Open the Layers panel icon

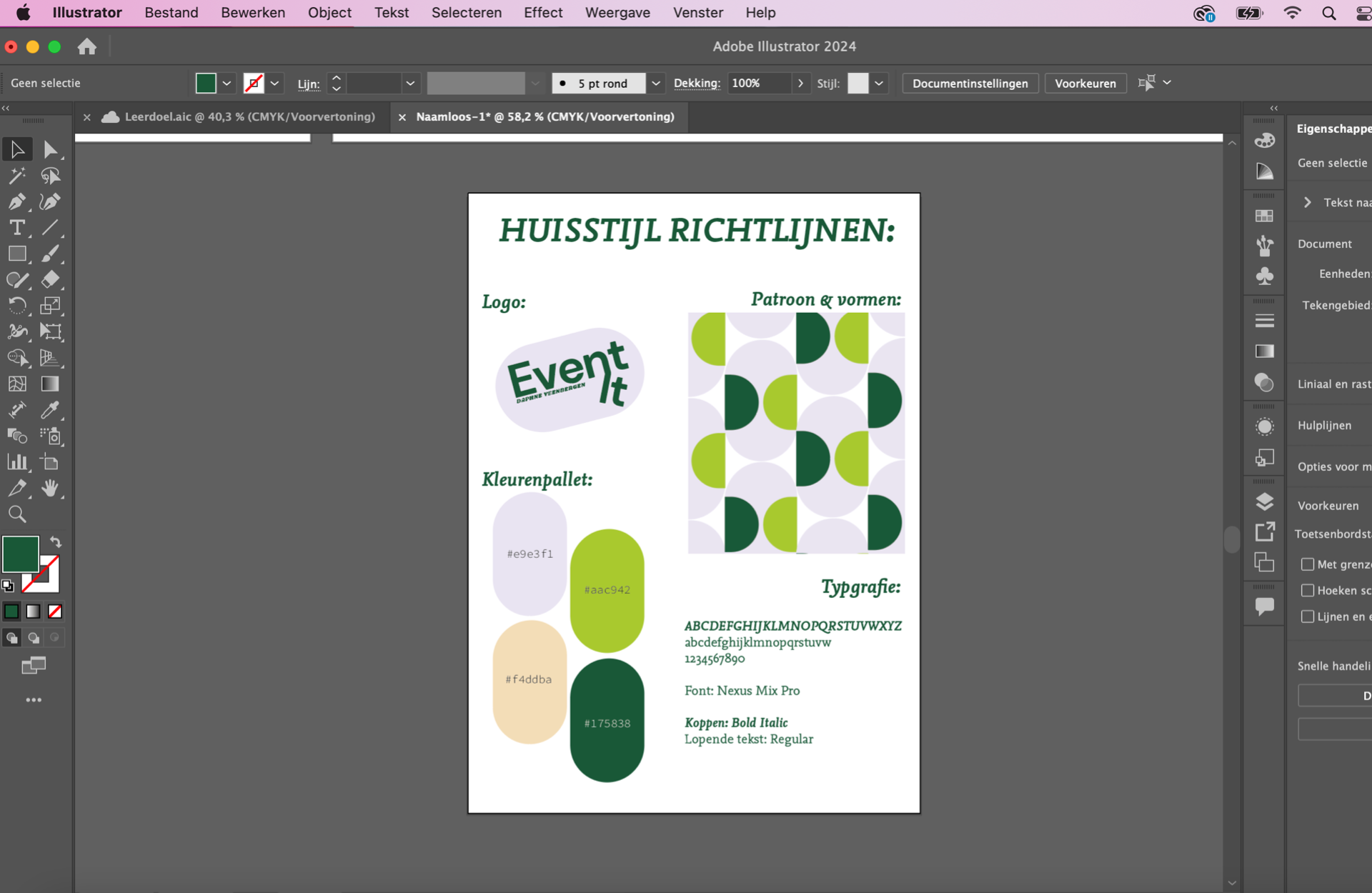point(1264,502)
